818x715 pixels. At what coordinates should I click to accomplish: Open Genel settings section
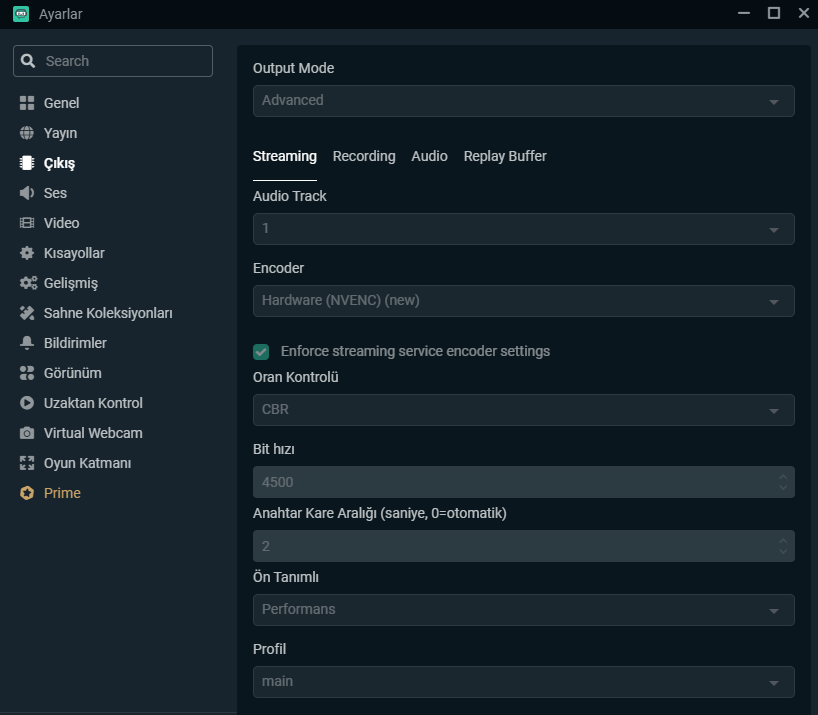coord(61,103)
